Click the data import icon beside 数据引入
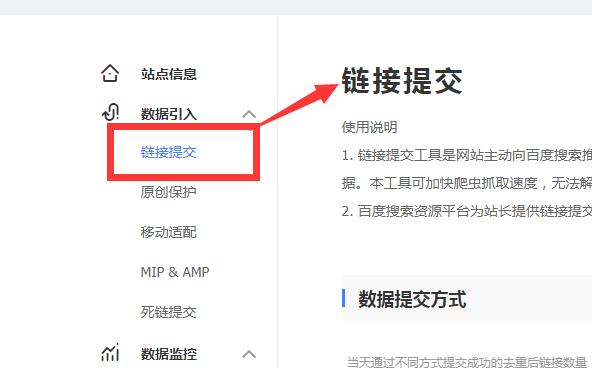 [x=111, y=112]
